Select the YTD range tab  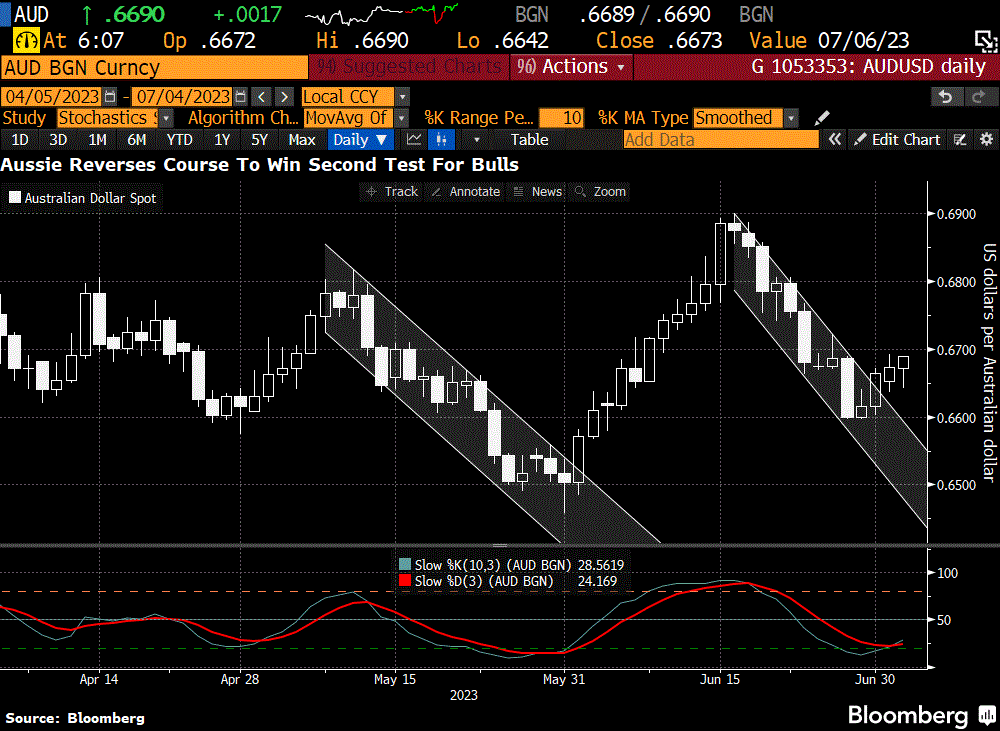[x=179, y=139]
